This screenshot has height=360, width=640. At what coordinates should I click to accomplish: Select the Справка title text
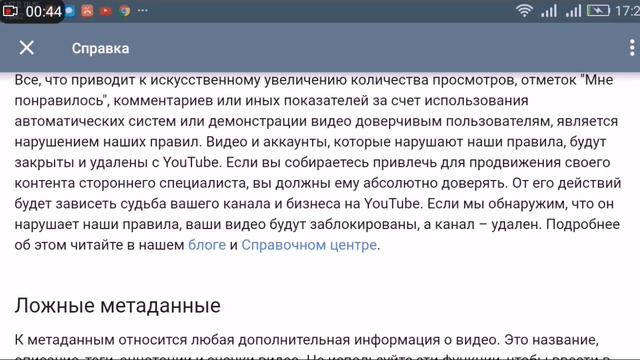(100, 48)
